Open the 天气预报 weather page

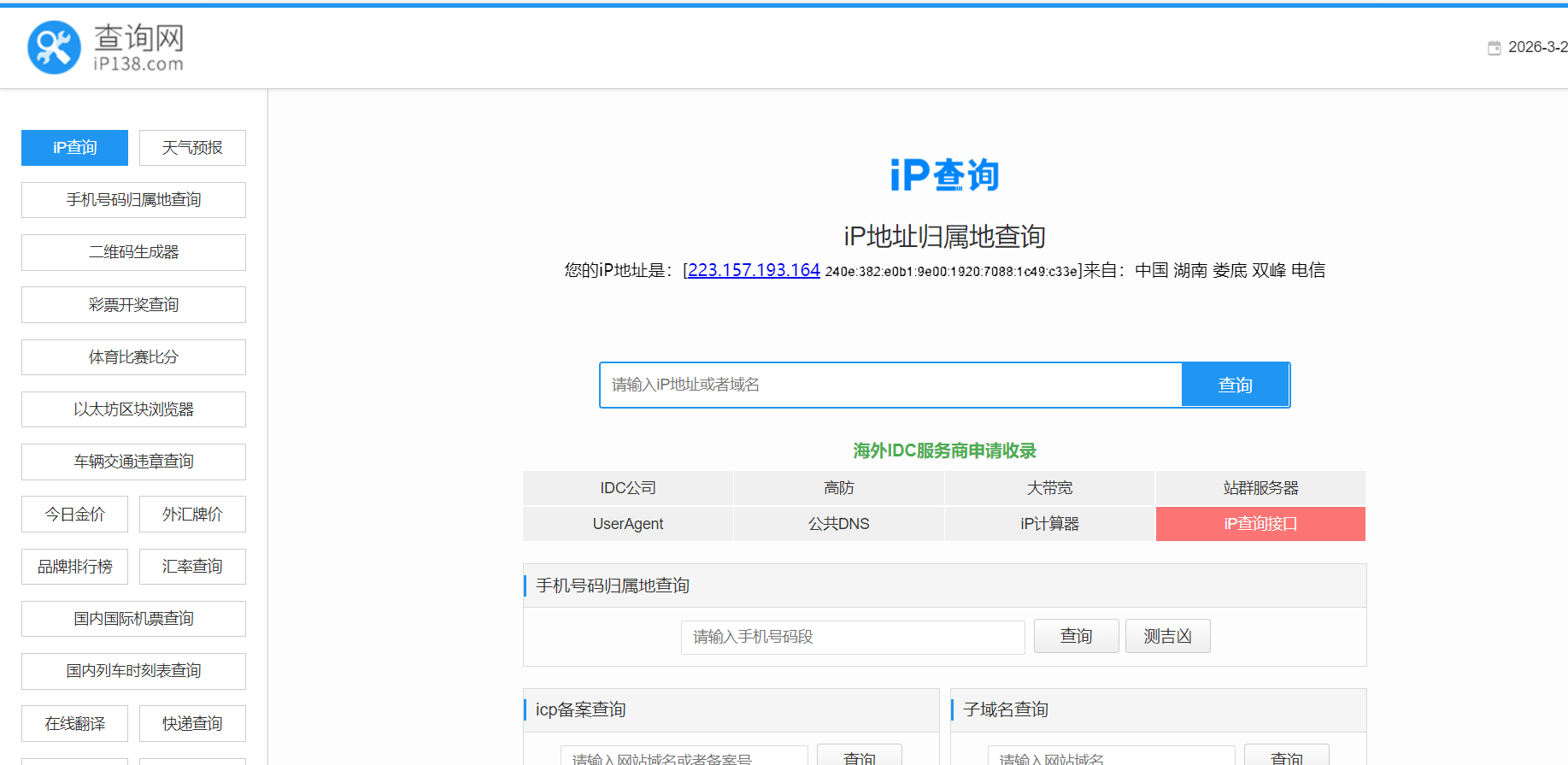[x=192, y=148]
